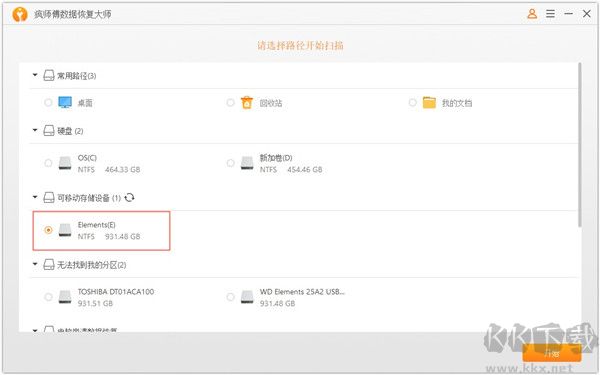Click the OS(C) drive icon

pos(65,163)
